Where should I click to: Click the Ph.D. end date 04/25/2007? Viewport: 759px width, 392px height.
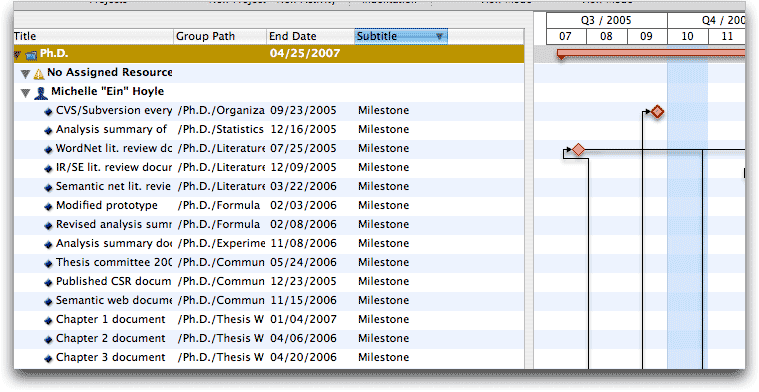coord(305,53)
